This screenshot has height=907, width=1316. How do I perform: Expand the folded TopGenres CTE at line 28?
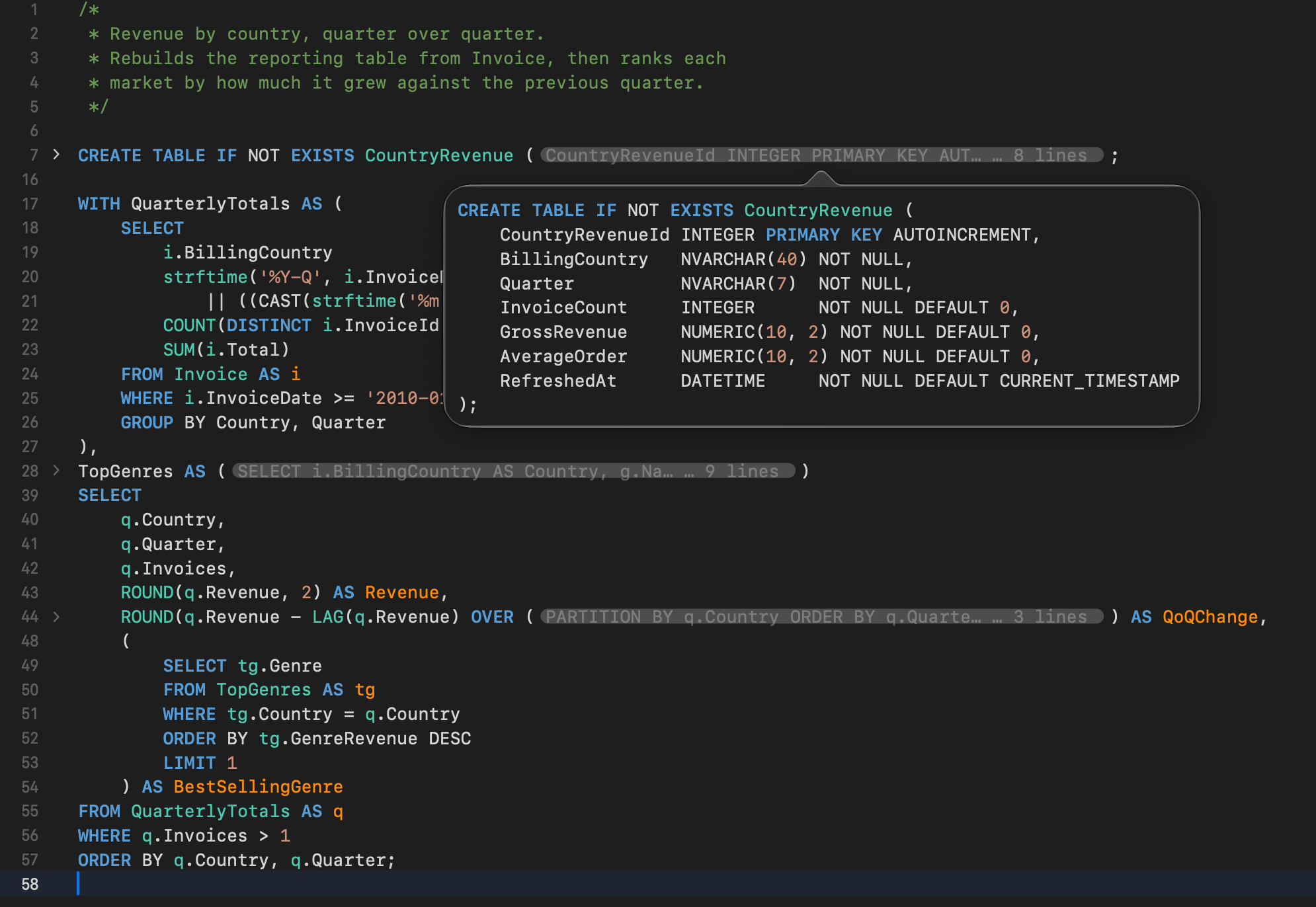[x=56, y=471]
